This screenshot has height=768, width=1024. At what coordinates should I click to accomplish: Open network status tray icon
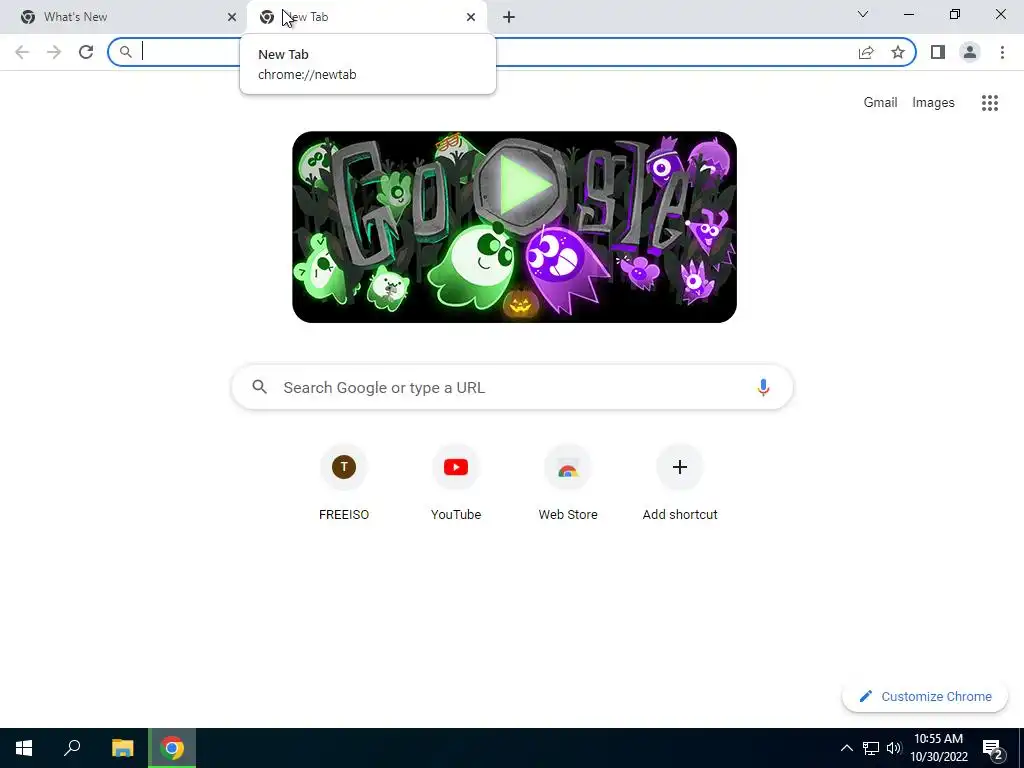(871, 748)
